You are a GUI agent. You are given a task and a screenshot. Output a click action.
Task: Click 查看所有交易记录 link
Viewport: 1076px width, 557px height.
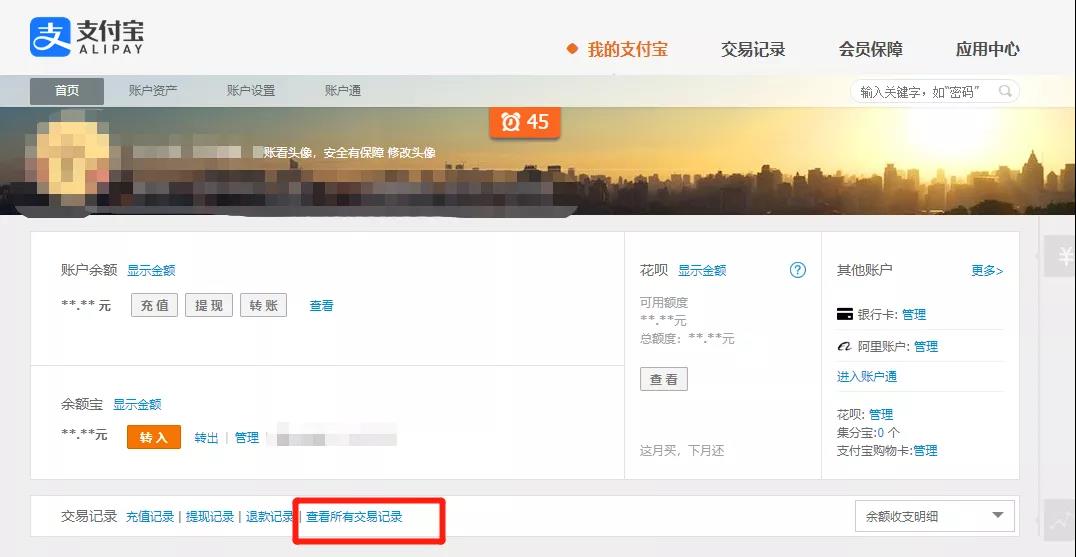354,517
